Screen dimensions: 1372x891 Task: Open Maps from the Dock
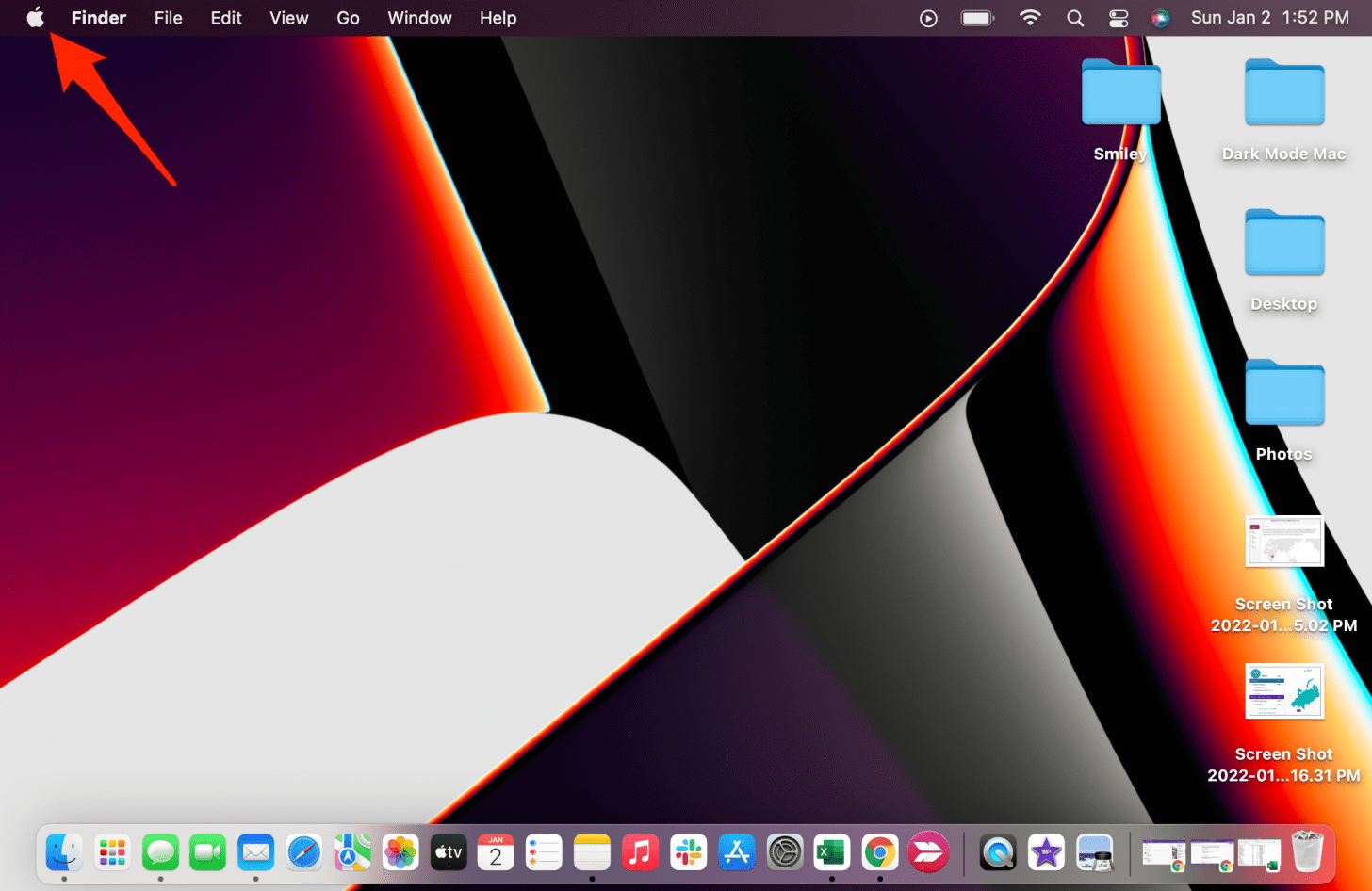[352, 853]
